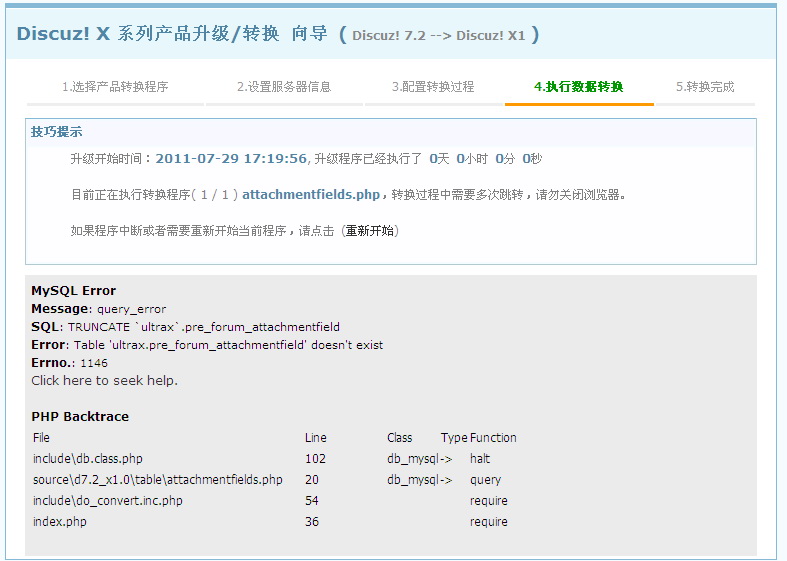Click the MySQL Error heading
The image size is (787, 561).
pyautogui.click(x=73, y=291)
